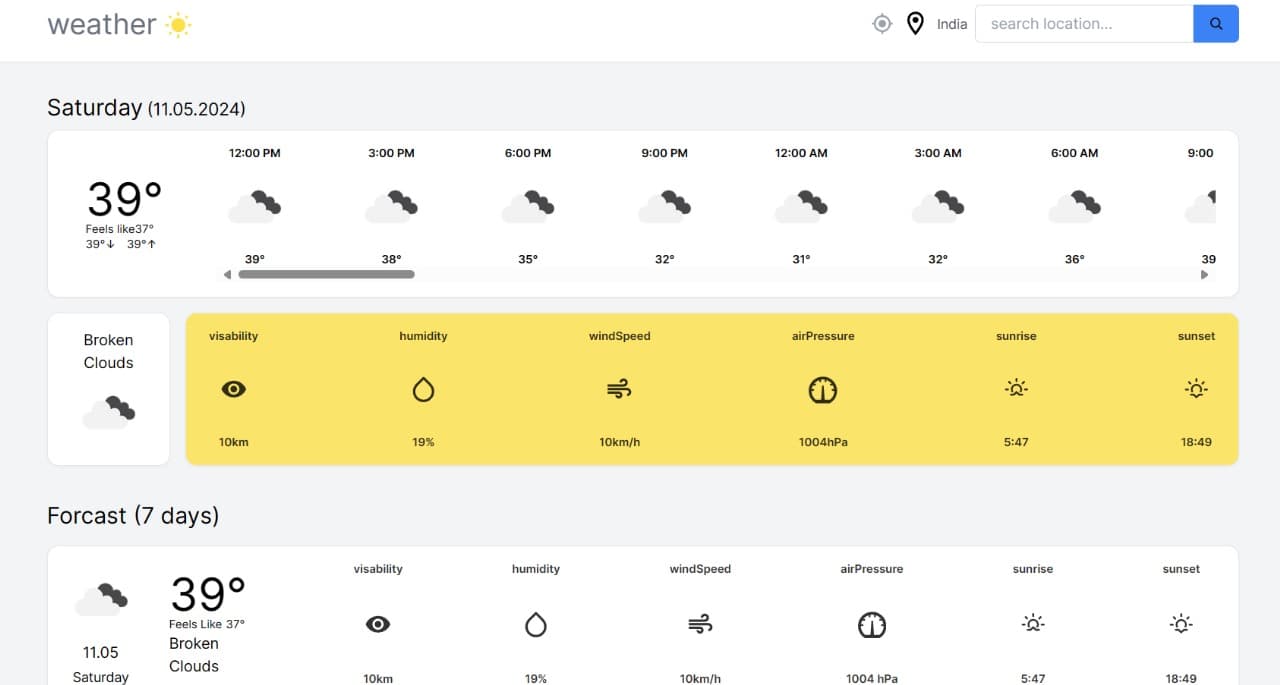Click the hourly forecast horizontal scrollbar thumb
1280x685 pixels.
pos(326,274)
